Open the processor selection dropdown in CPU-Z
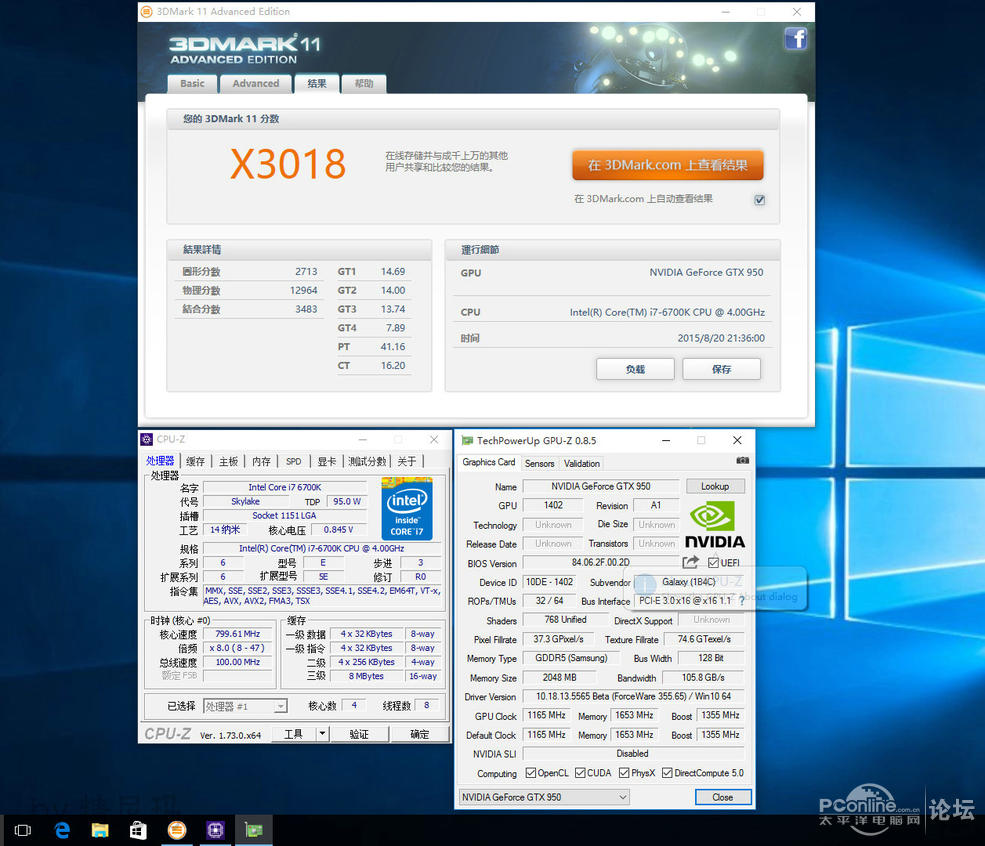Screen dimensions: 985x846 pos(245,707)
